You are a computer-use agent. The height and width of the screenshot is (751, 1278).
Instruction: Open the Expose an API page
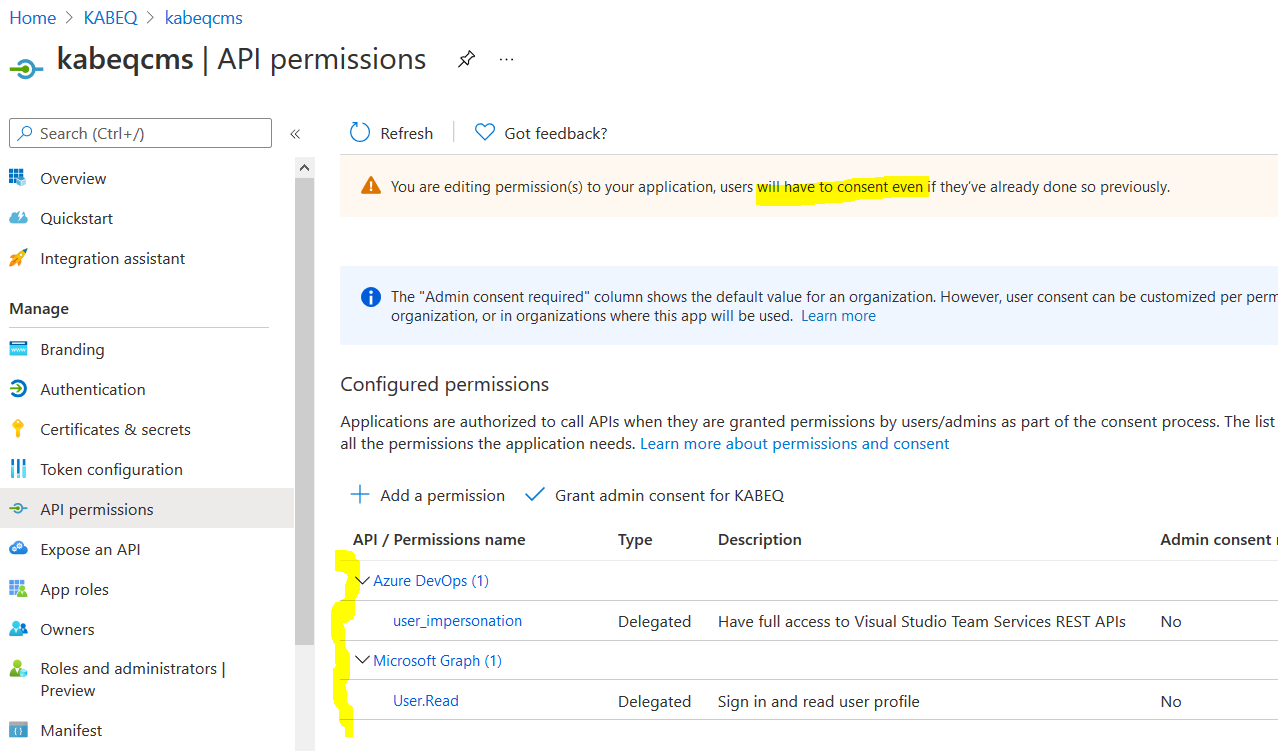[90, 549]
